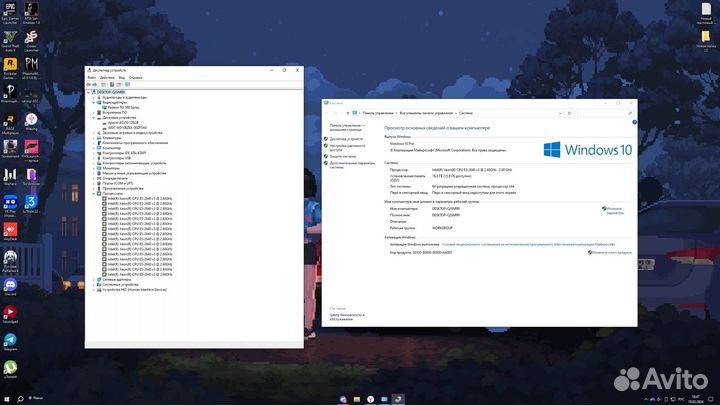Screen dimensions: 720x405
Task: Open RAGE Multiplayer desktop shortcut
Action: click(10, 123)
